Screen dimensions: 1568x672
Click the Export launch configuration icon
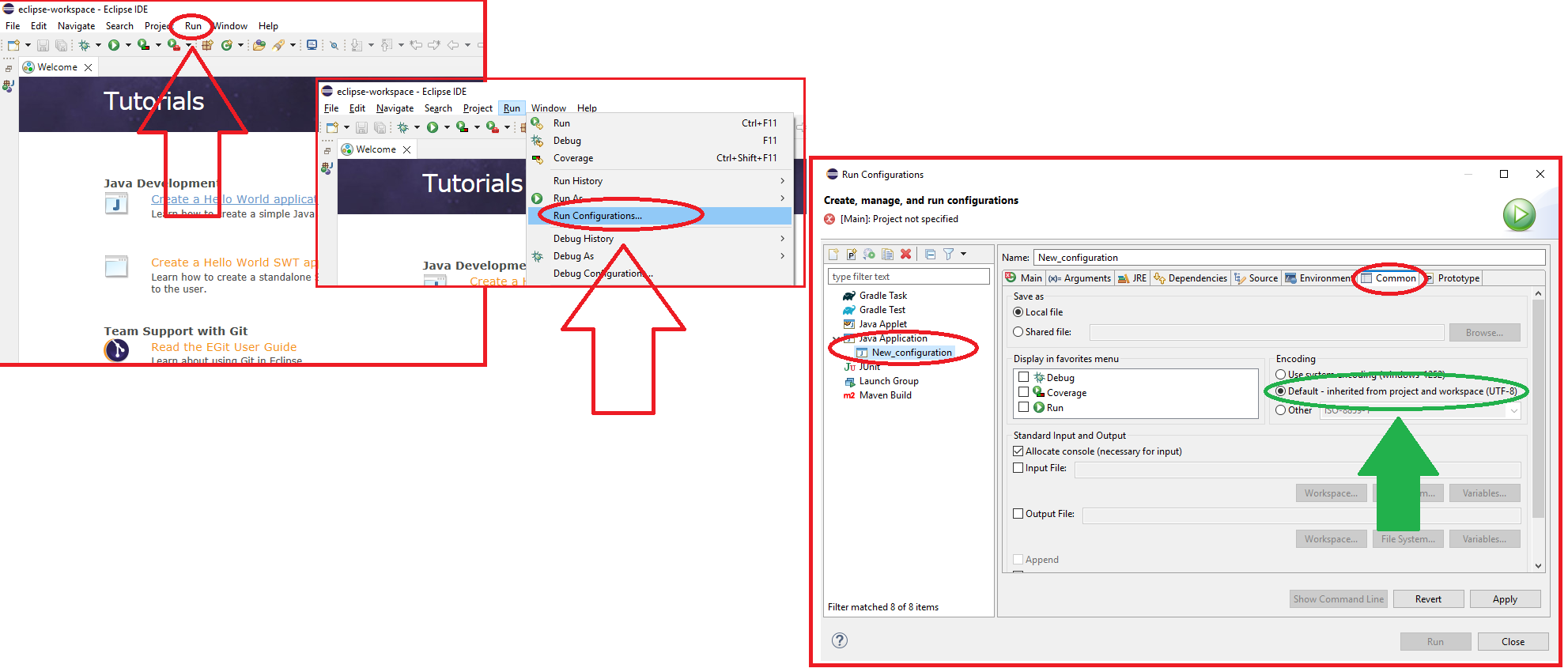(870, 255)
